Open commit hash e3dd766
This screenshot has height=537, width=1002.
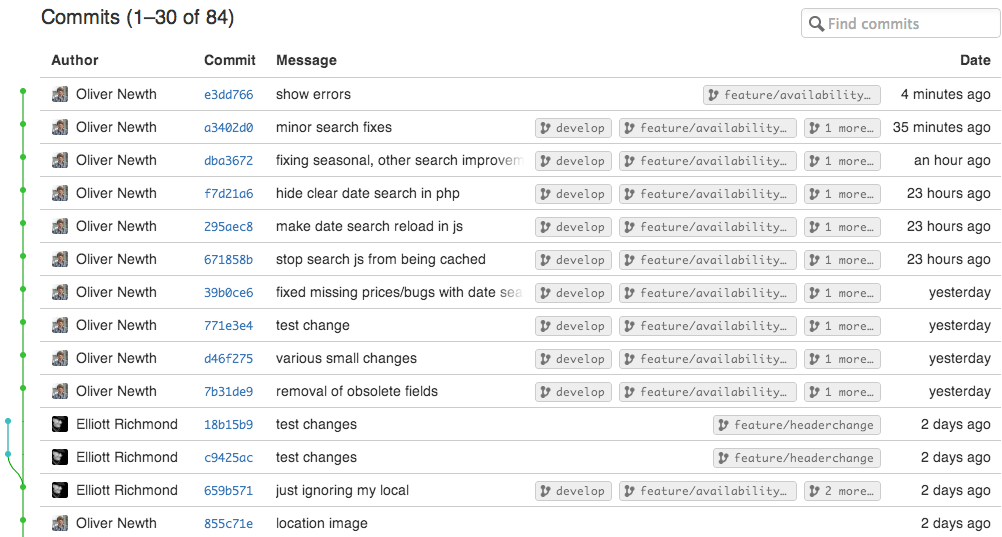[228, 95]
